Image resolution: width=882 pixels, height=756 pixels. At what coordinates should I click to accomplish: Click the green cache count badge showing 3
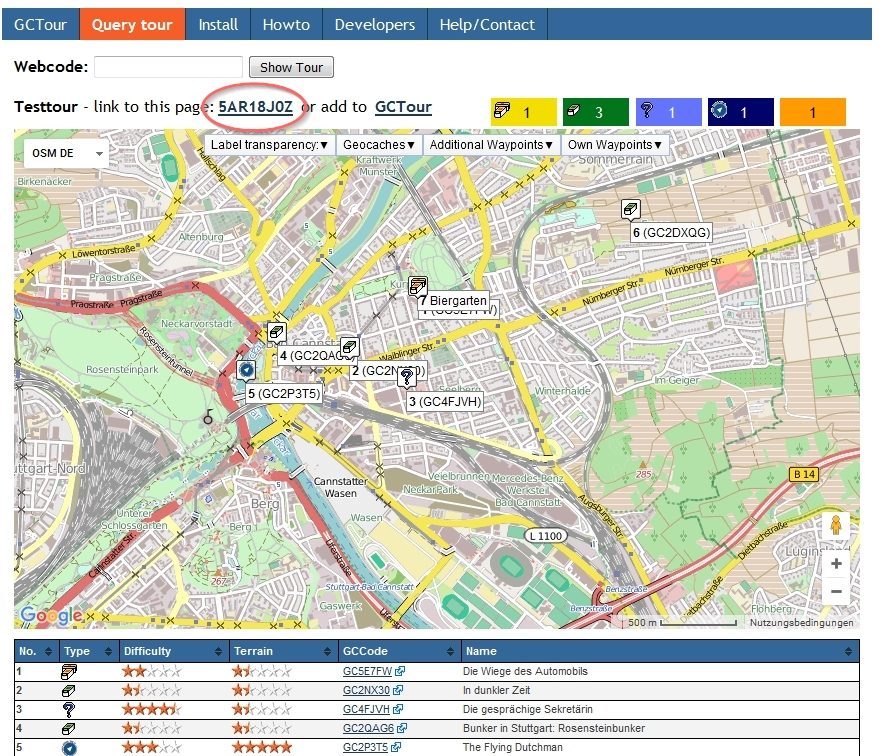pos(596,112)
